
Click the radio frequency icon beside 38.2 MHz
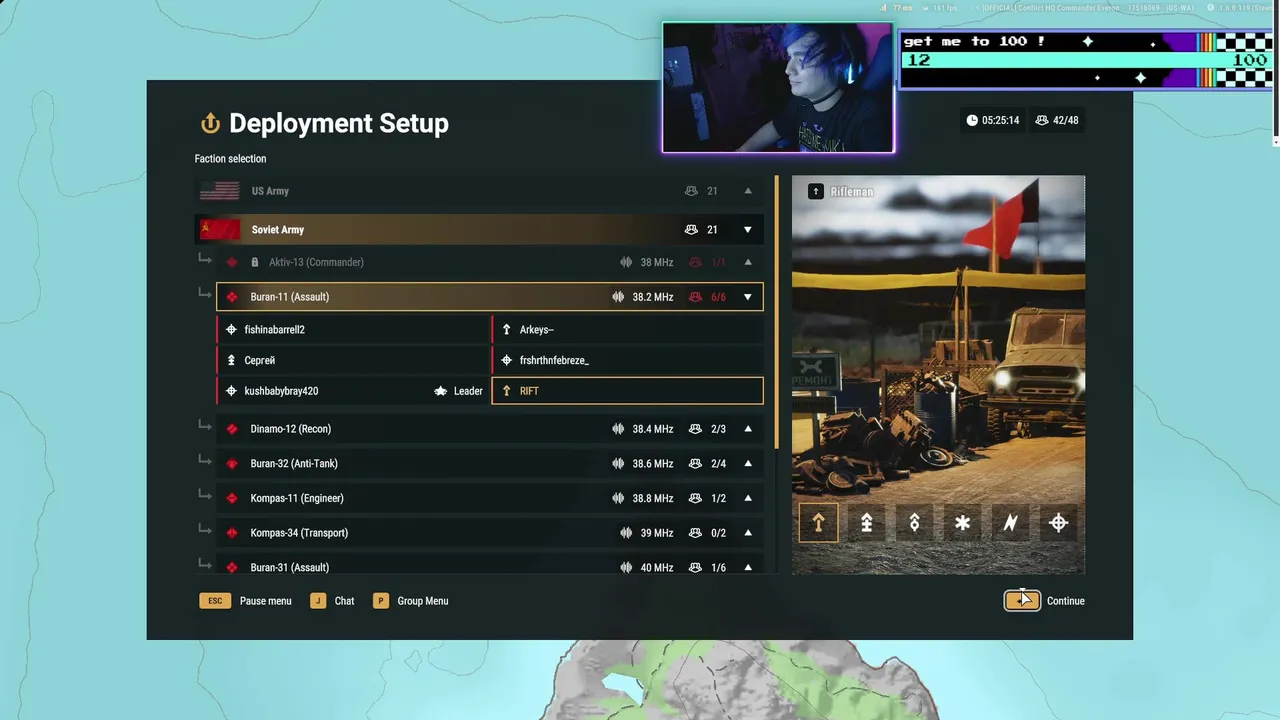(619, 297)
